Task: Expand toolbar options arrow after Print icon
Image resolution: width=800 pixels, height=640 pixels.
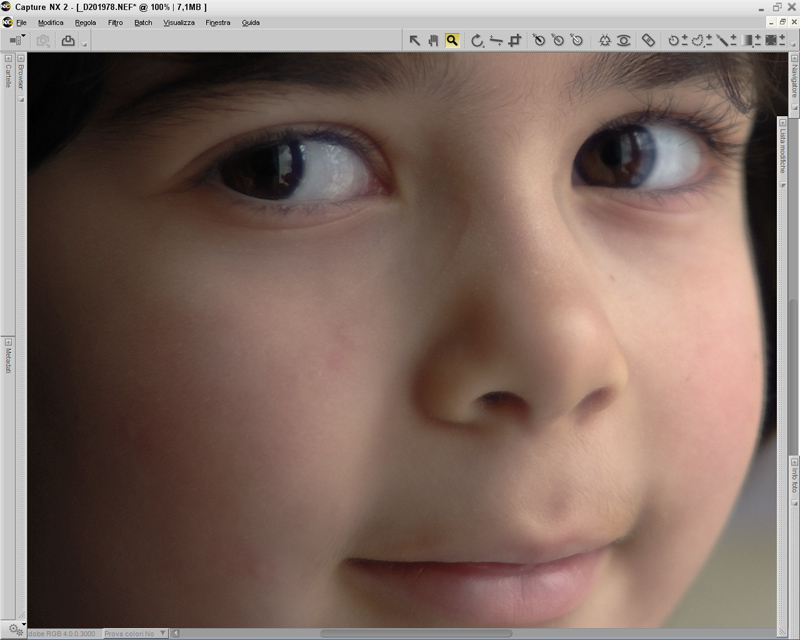Action: [85, 44]
